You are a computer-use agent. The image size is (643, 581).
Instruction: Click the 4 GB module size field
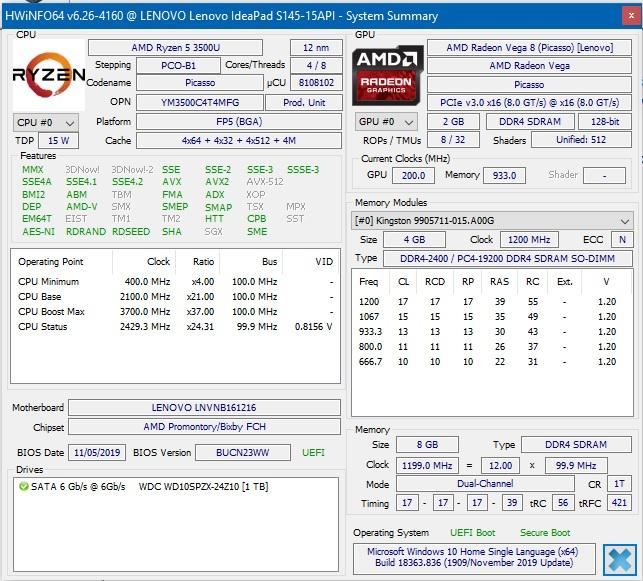[414, 240]
